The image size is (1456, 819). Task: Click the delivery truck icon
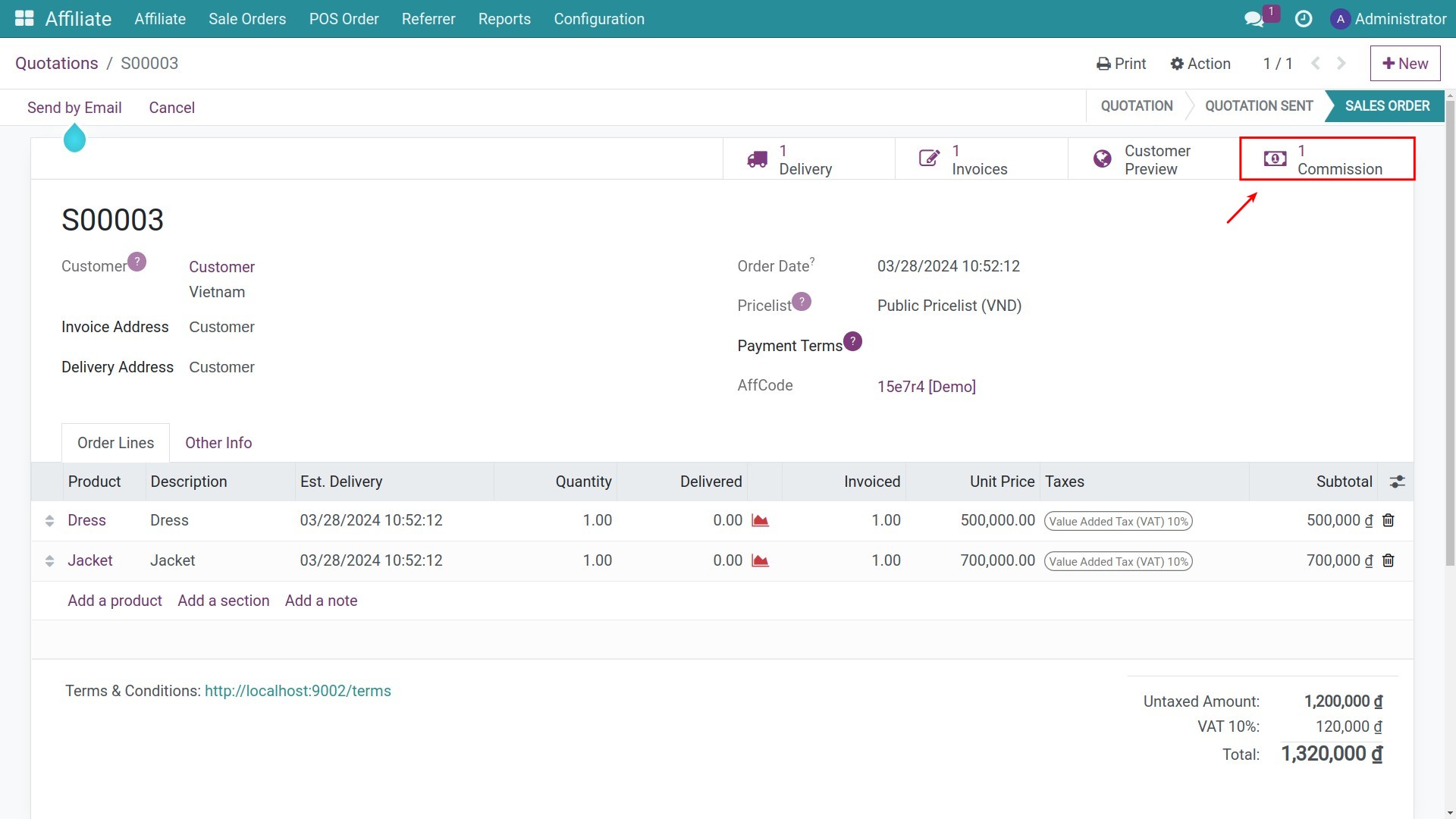pyautogui.click(x=757, y=159)
